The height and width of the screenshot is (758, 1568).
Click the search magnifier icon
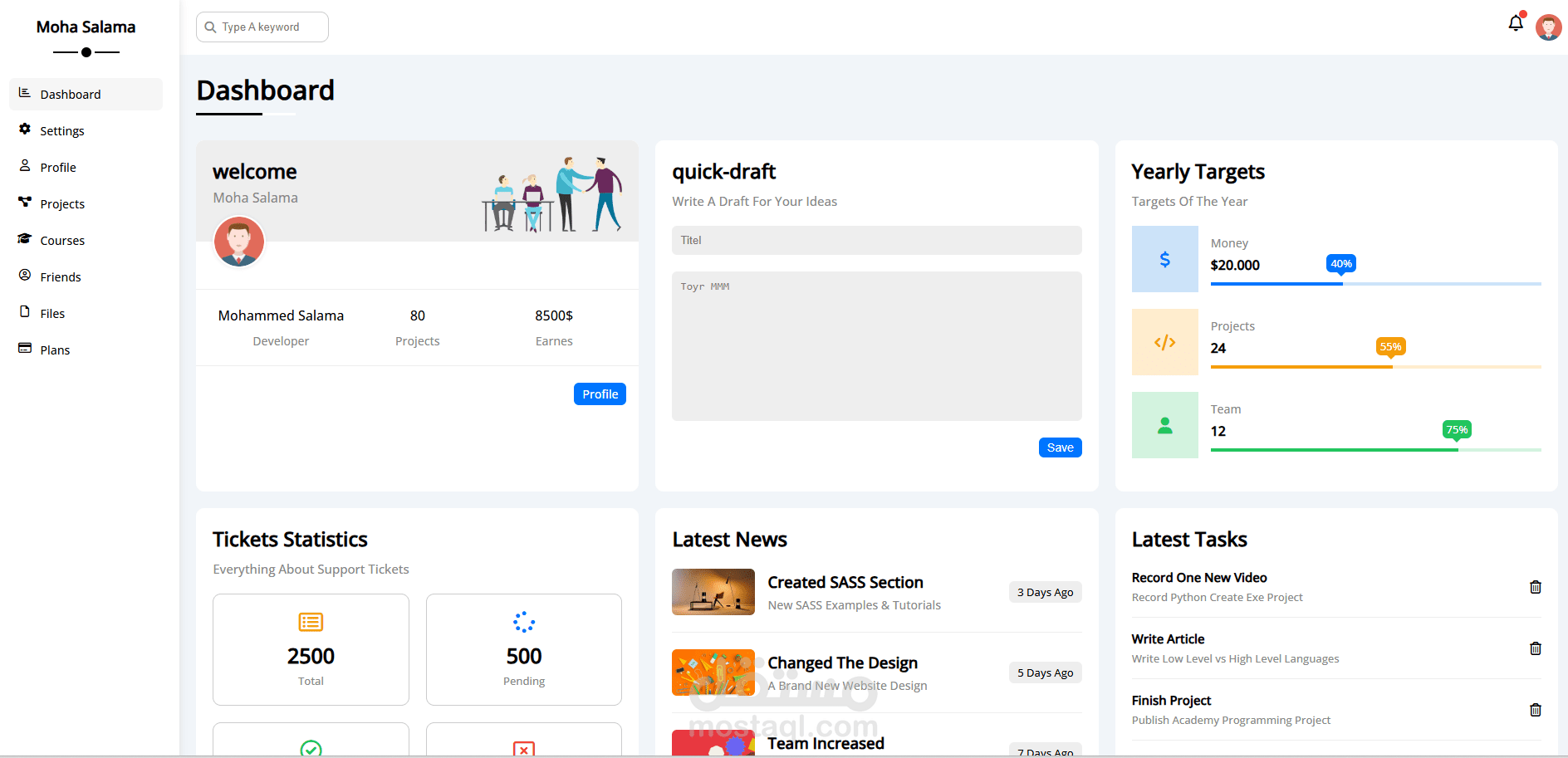point(210,27)
